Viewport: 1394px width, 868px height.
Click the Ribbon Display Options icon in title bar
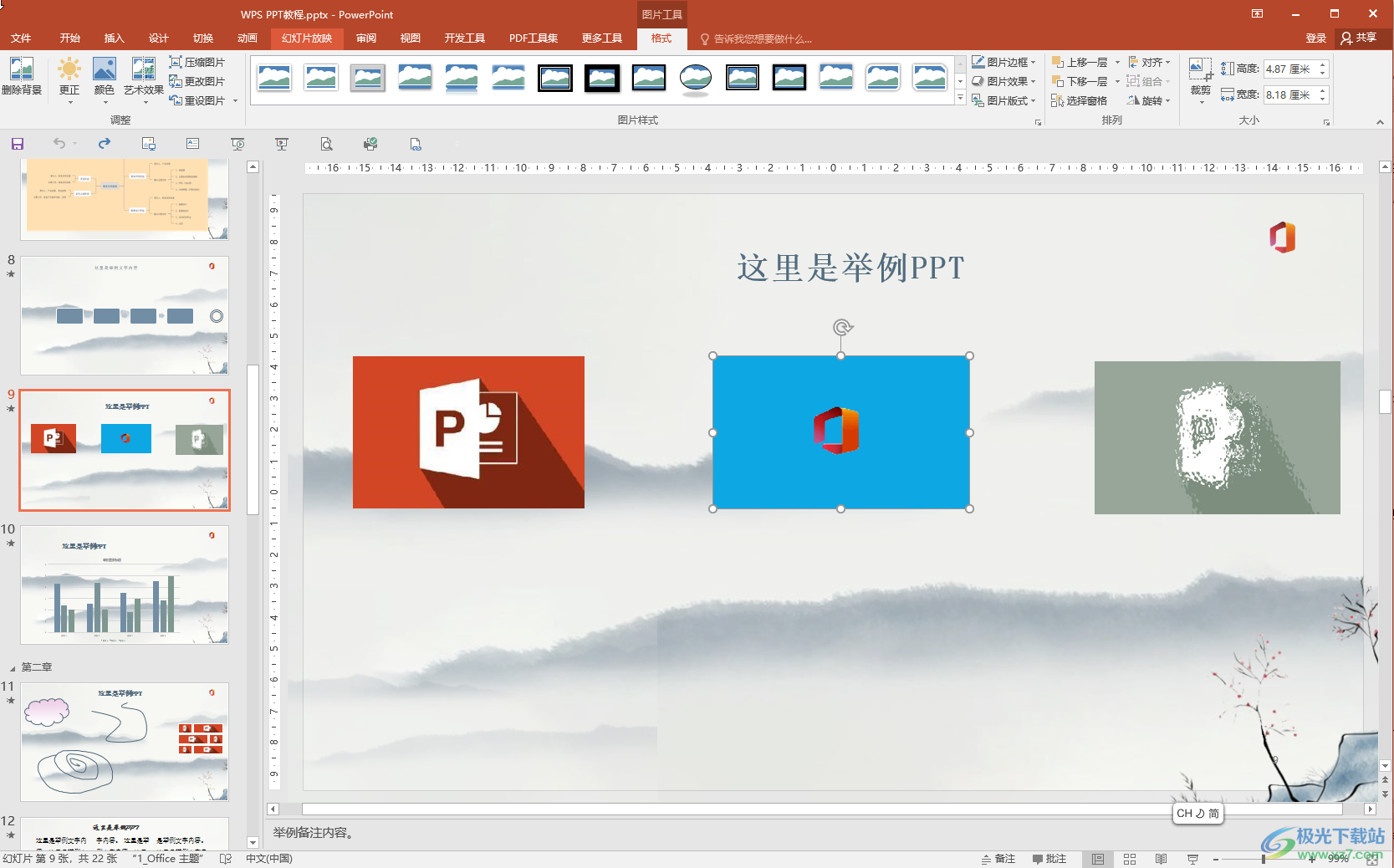(x=1257, y=13)
